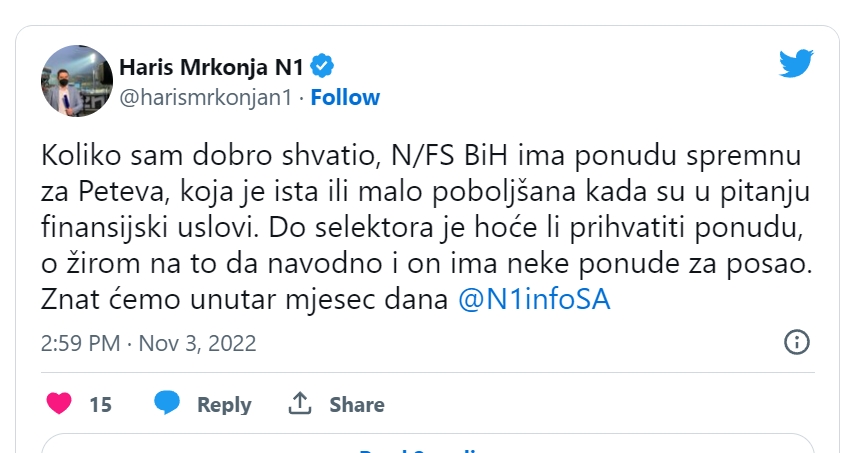Click the share upload arrow icon
This screenshot has width=841, height=453.
tap(300, 404)
